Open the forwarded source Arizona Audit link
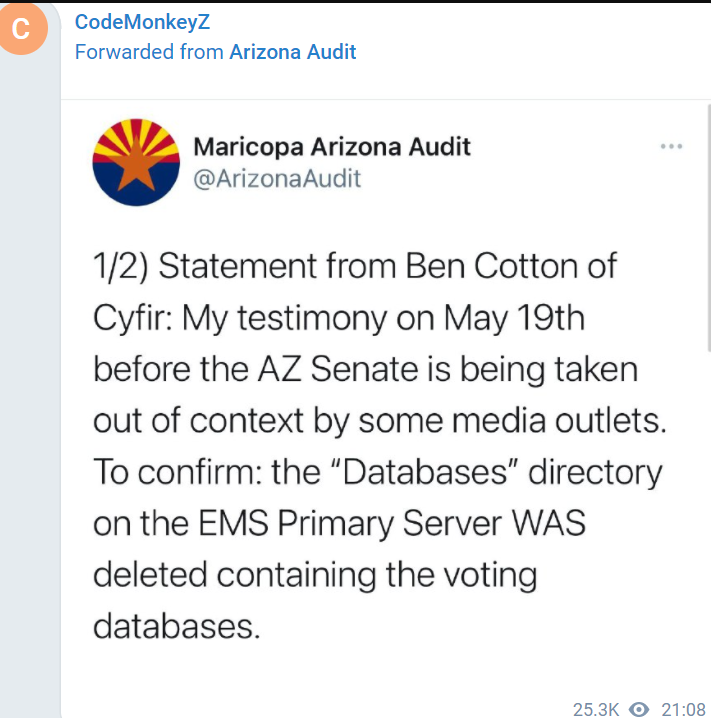 pos(293,52)
